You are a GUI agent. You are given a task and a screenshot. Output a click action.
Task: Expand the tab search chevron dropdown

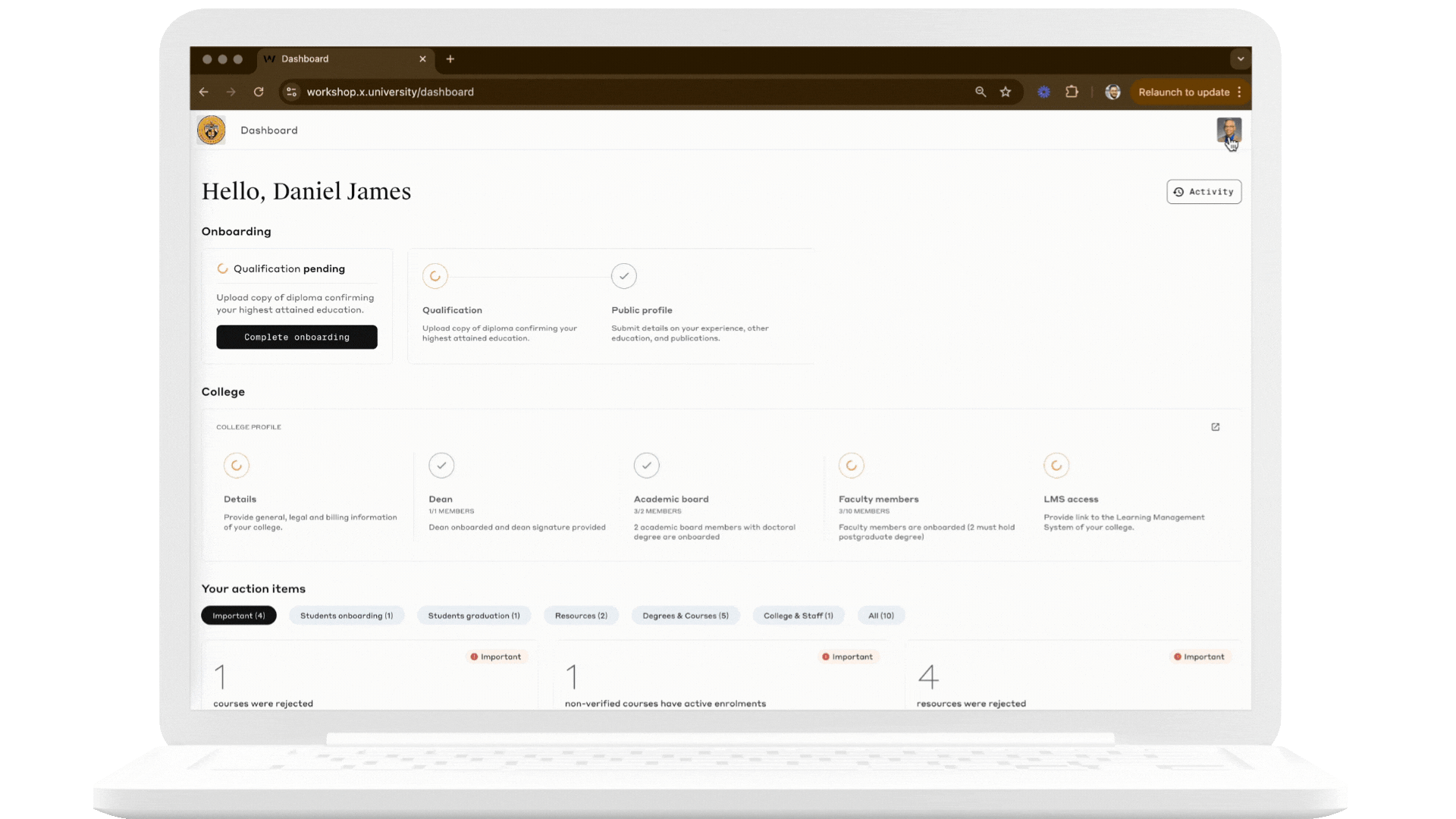[x=1241, y=58]
